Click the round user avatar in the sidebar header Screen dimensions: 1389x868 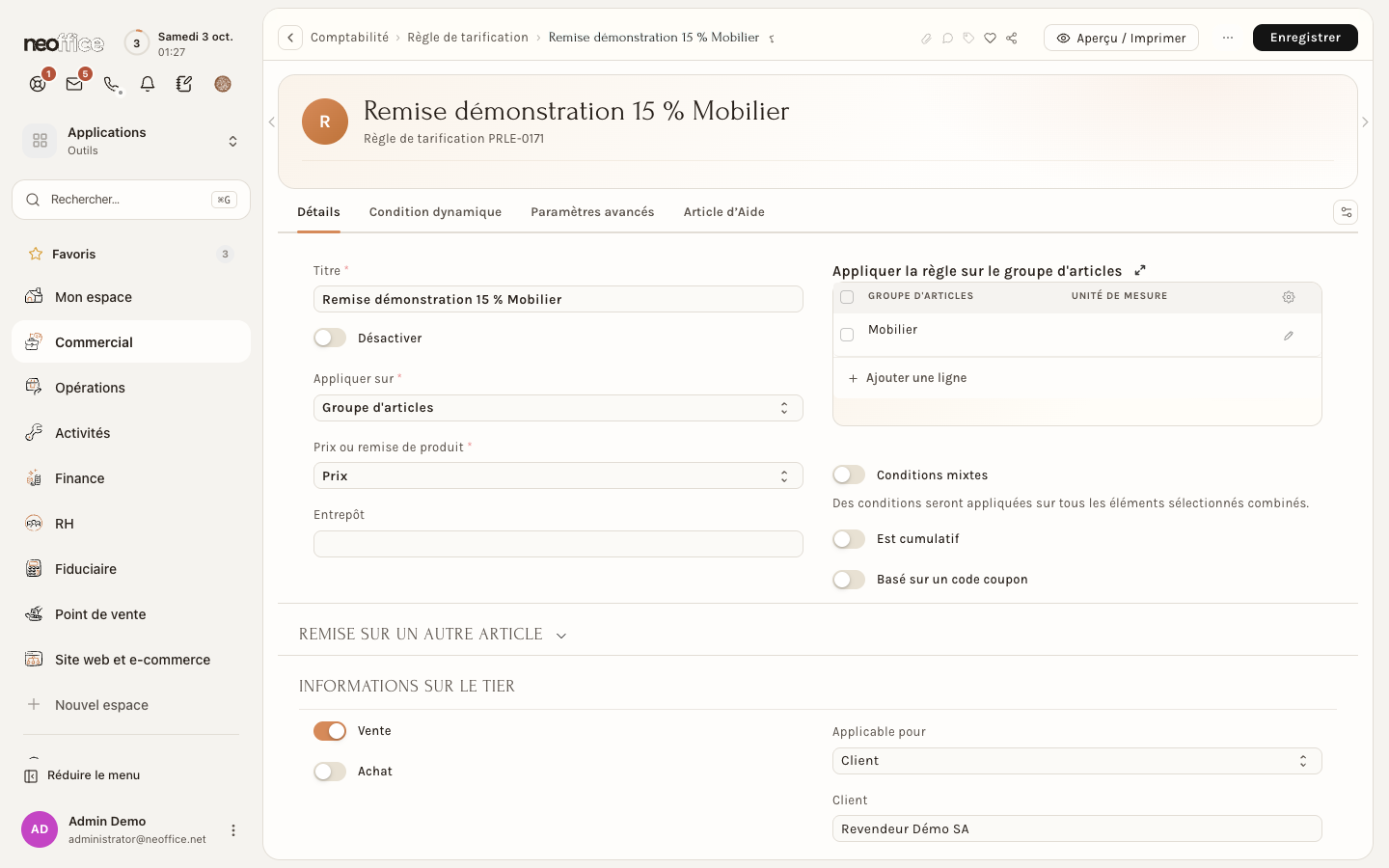[x=223, y=84]
